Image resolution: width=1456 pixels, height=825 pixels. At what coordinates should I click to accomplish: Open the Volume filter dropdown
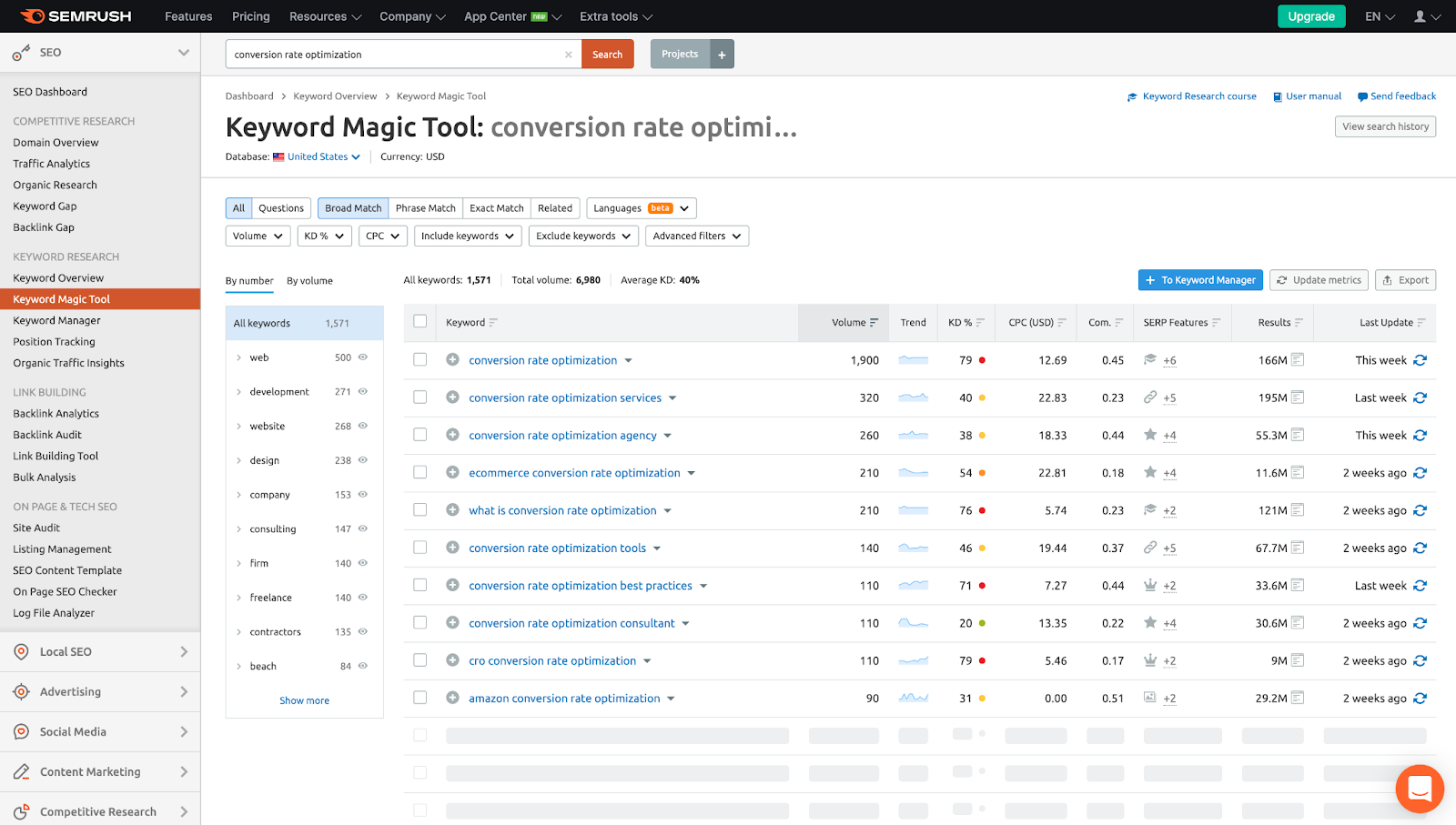pos(258,236)
